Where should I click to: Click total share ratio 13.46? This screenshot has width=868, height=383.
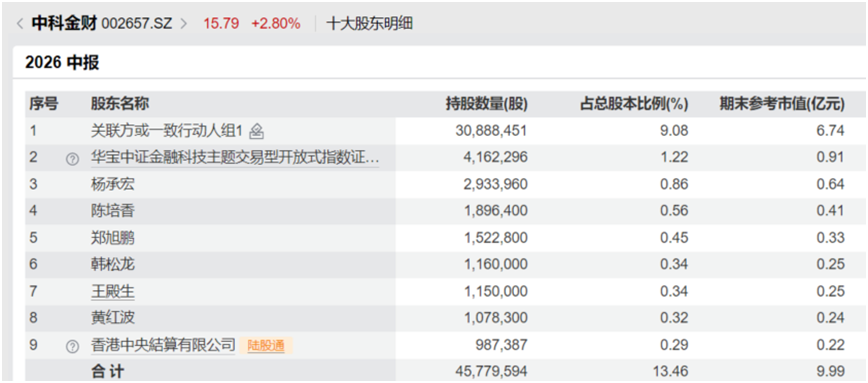click(671, 371)
